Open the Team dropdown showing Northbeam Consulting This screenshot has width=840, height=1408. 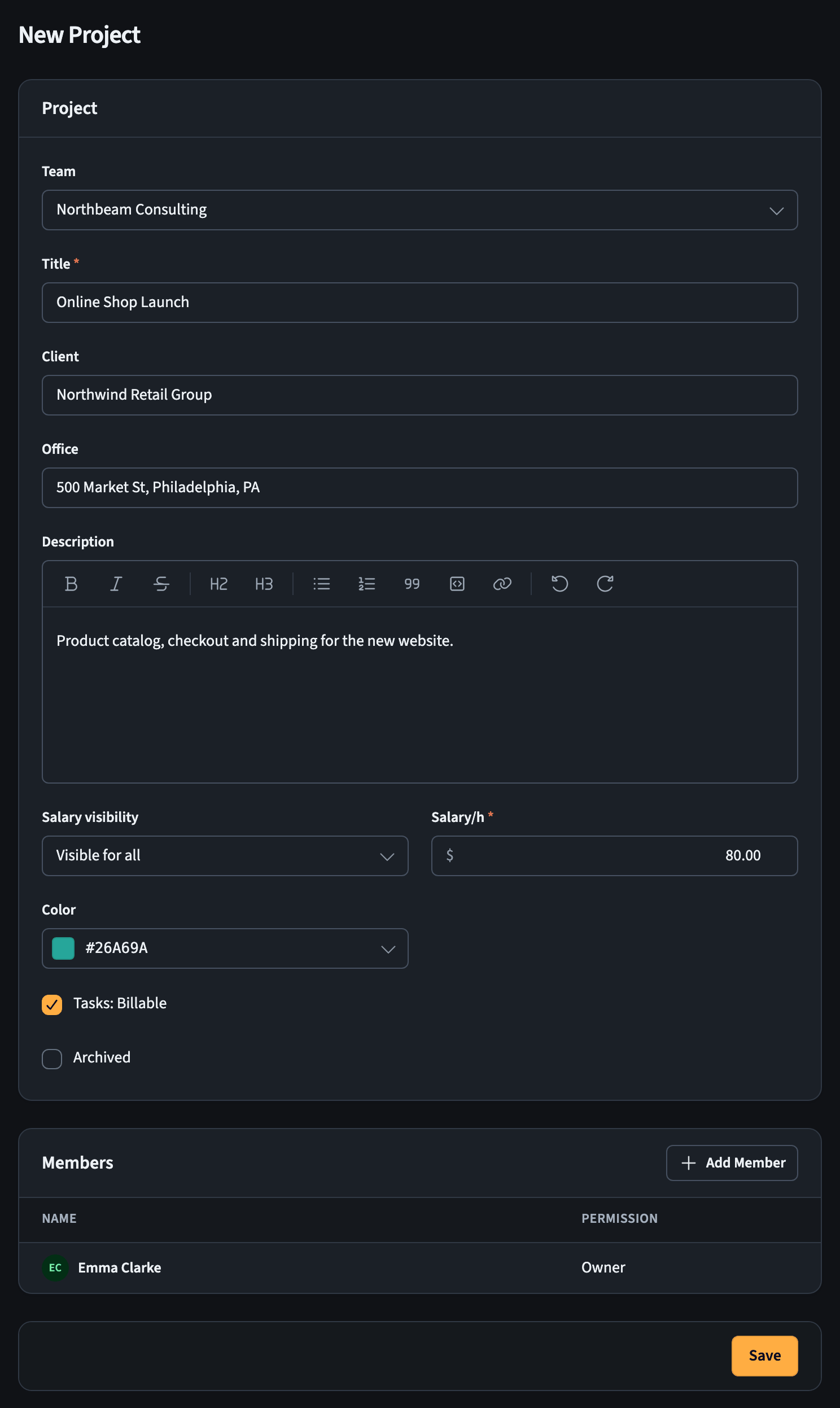[420, 210]
